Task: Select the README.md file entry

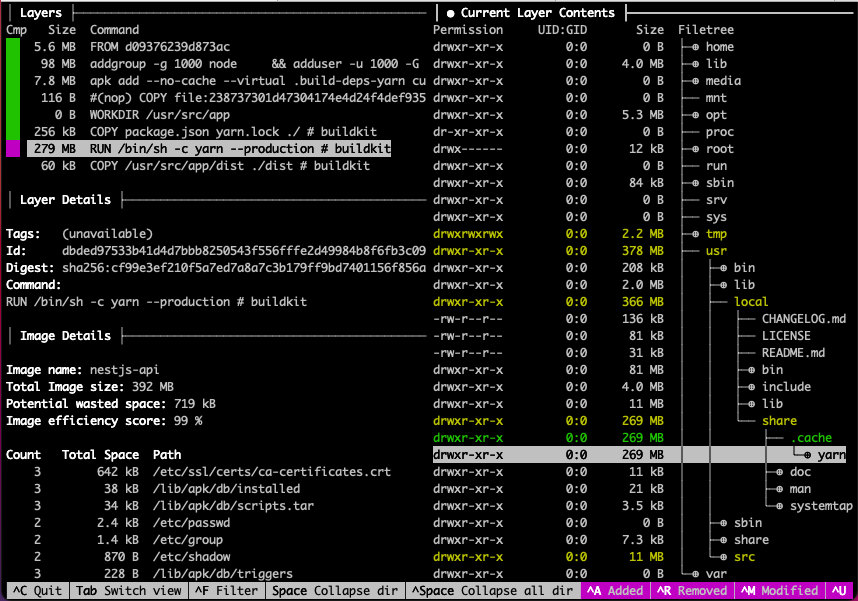Action: pos(792,353)
